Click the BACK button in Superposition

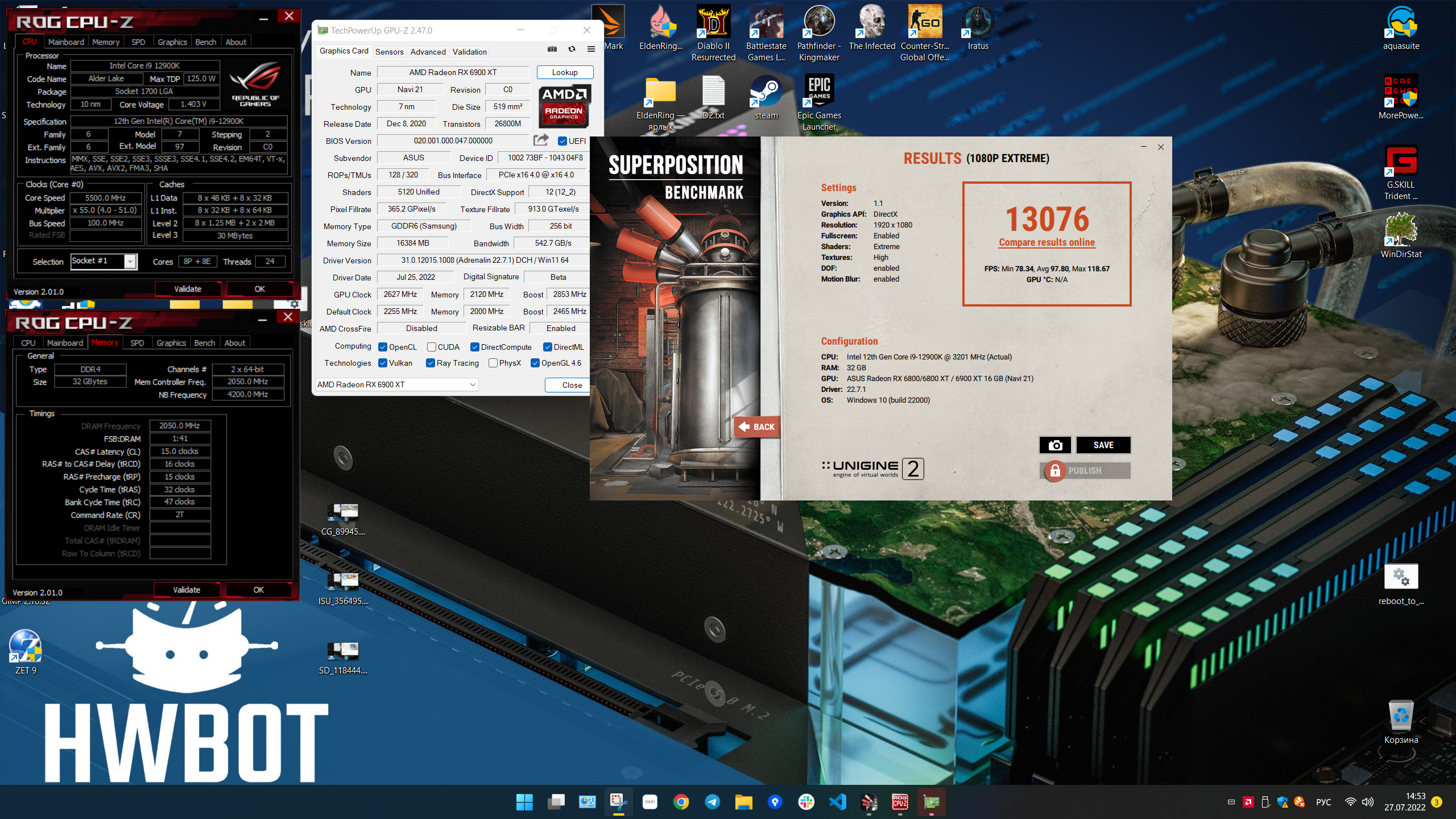[756, 427]
